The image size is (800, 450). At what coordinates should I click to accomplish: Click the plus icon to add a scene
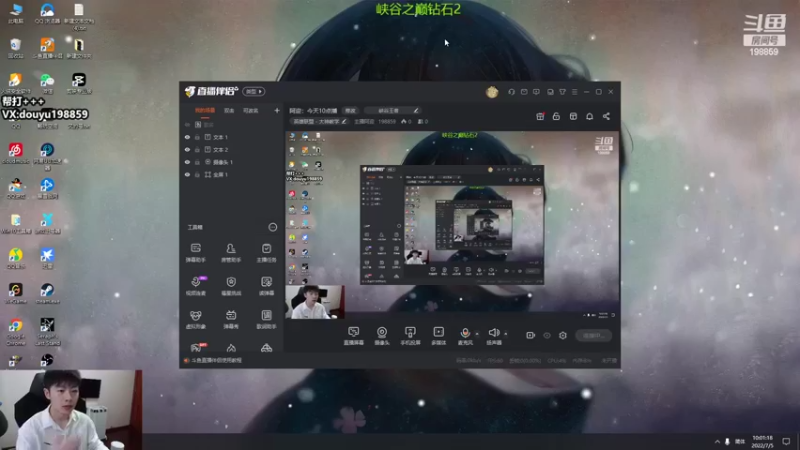pyautogui.click(x=277, y=110)
